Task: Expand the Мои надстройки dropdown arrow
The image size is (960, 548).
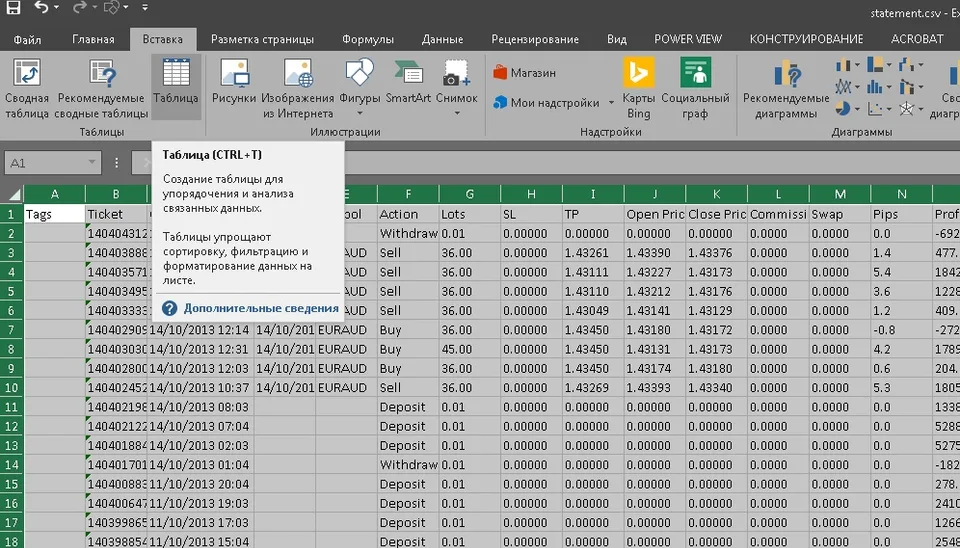Action: 611,103
